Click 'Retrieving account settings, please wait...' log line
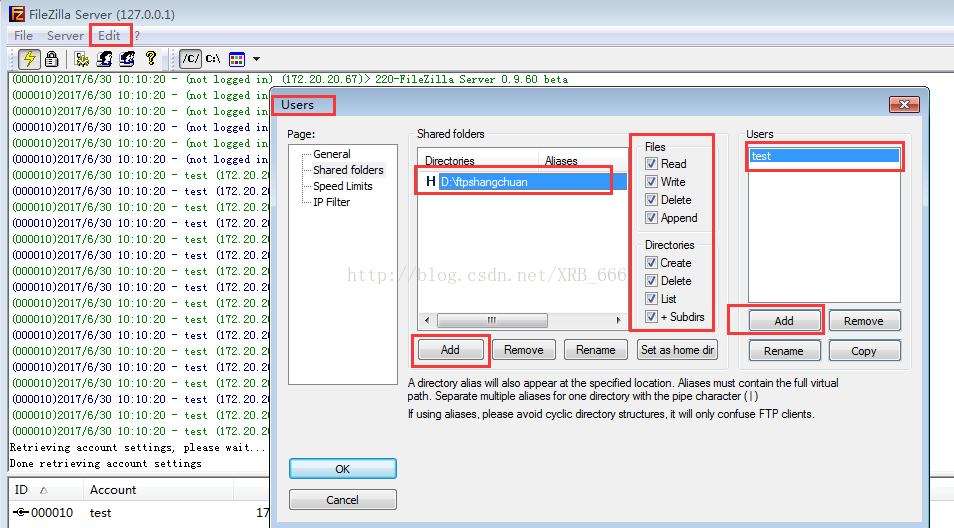The width and height of the screenshot is (954, 528). click(138, 447)
